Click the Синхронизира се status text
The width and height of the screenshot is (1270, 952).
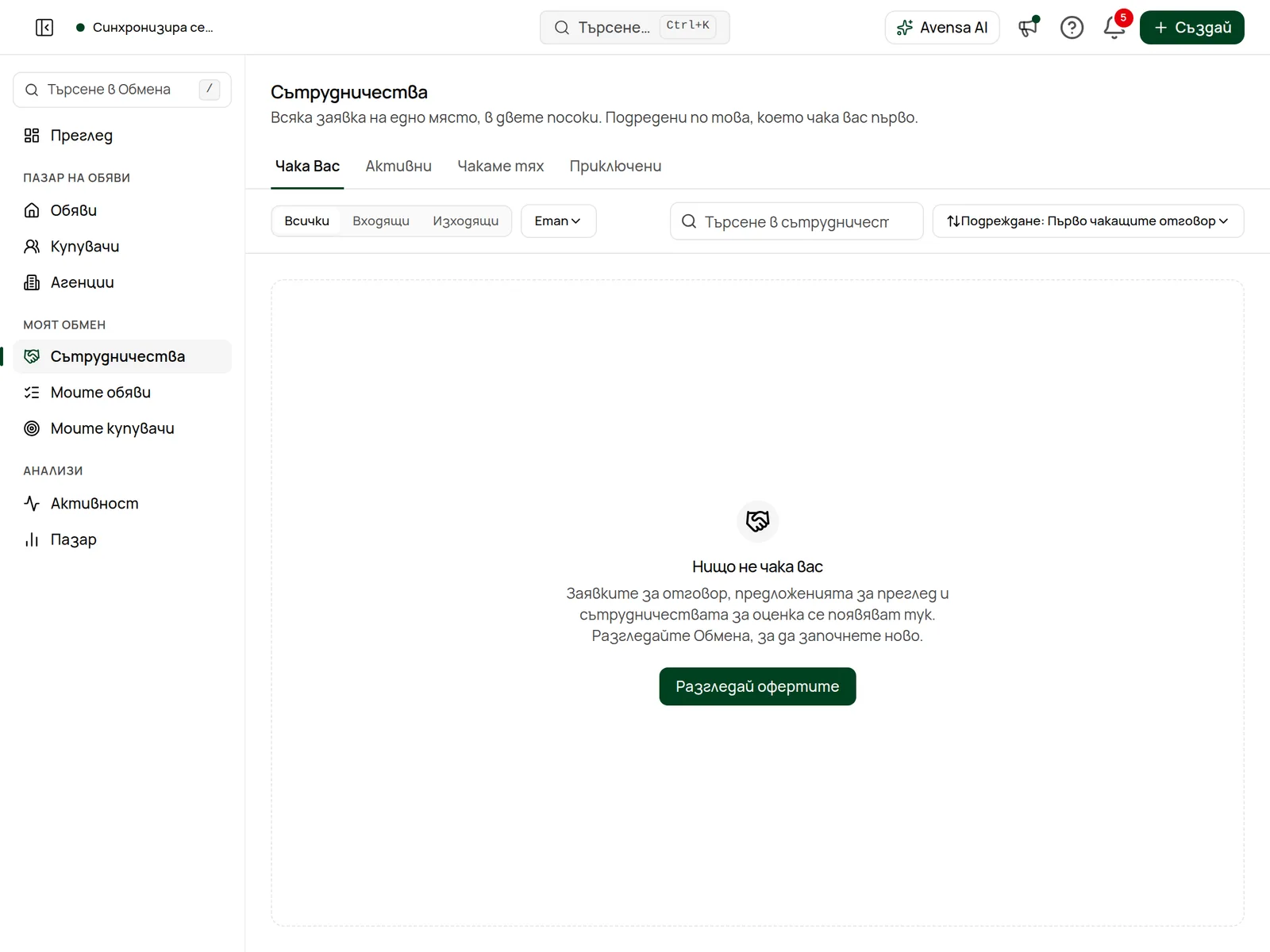pyautogui.click(x=152, y=28)
